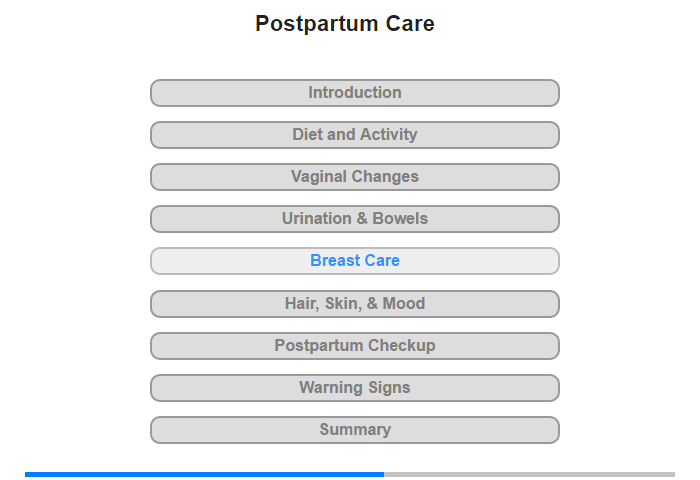This screenshot has height=480, width=700.
Task: Click the Postpartum Care heading
Action: point(345,24)
